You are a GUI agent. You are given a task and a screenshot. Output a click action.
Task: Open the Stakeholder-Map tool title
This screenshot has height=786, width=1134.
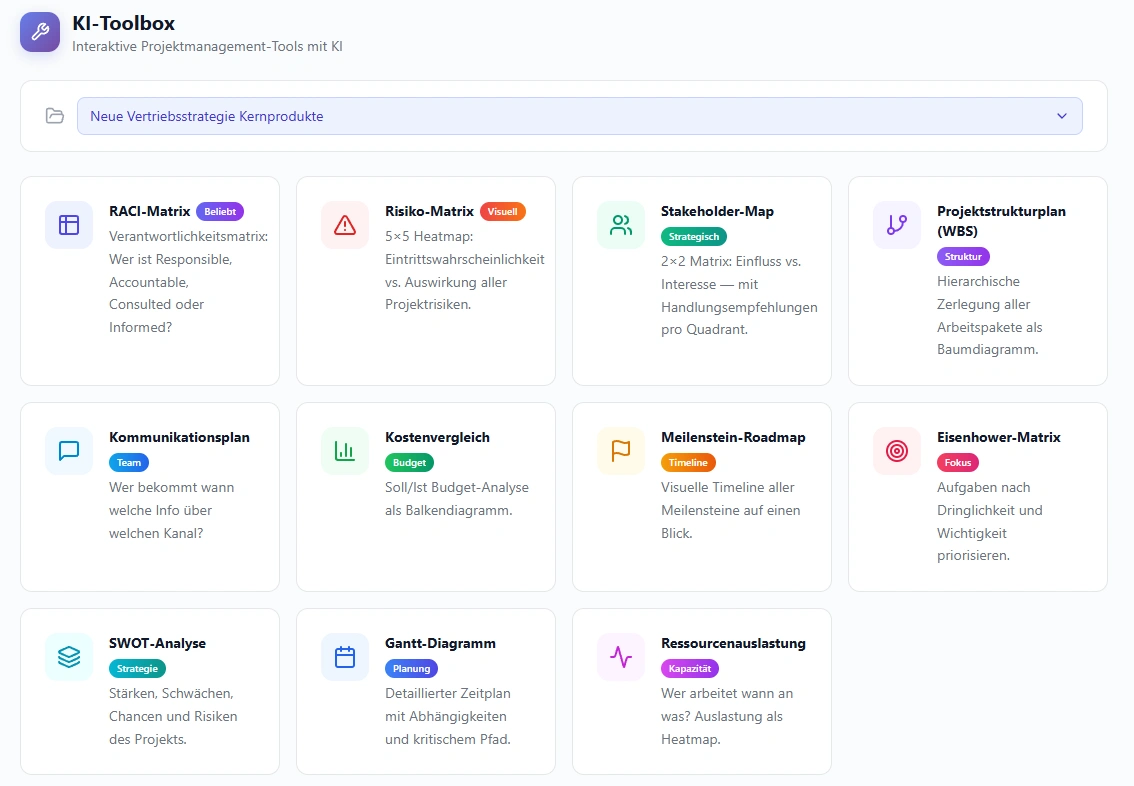tap(717, 211)
